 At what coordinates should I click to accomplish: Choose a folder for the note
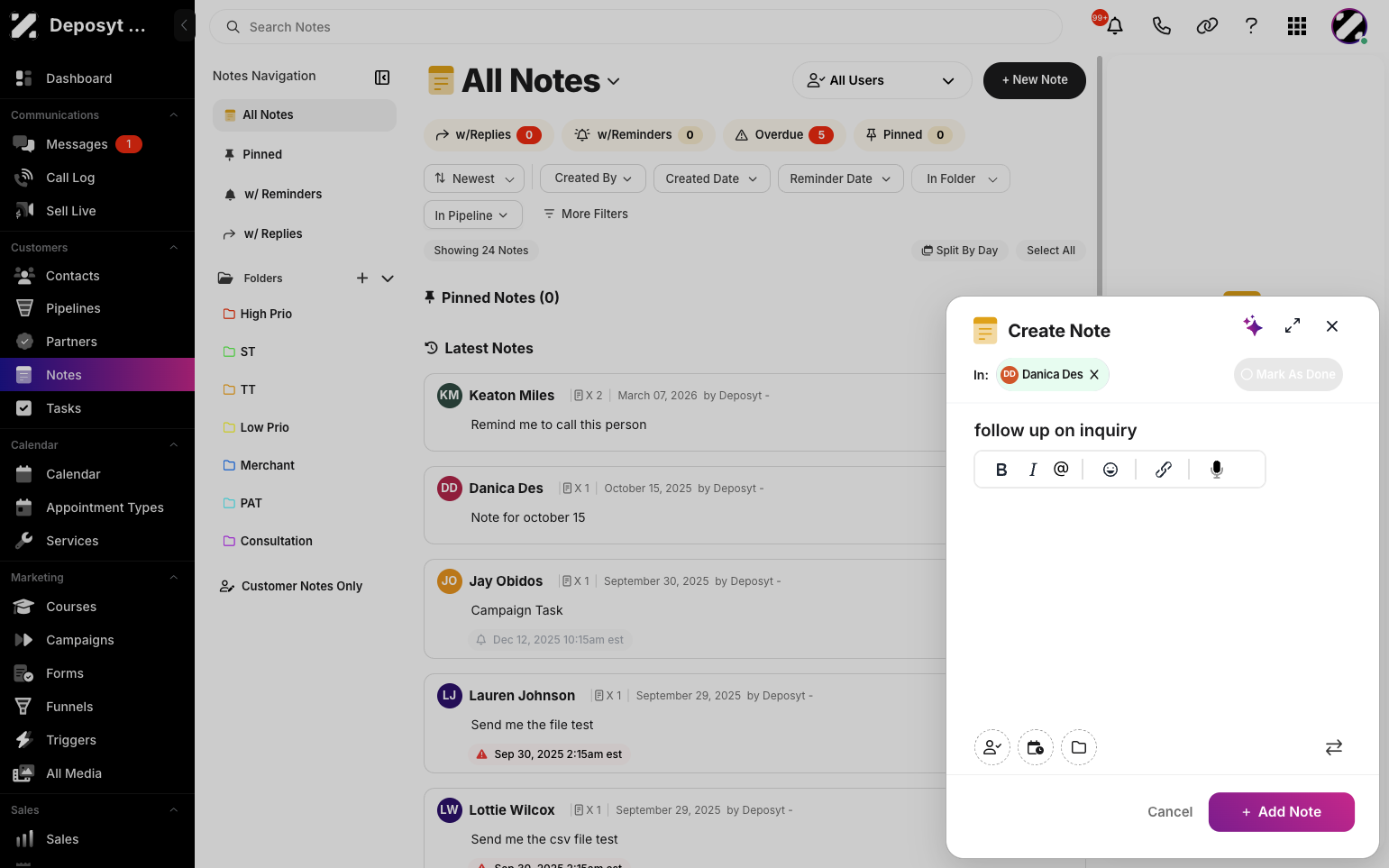coord(1079,747)
